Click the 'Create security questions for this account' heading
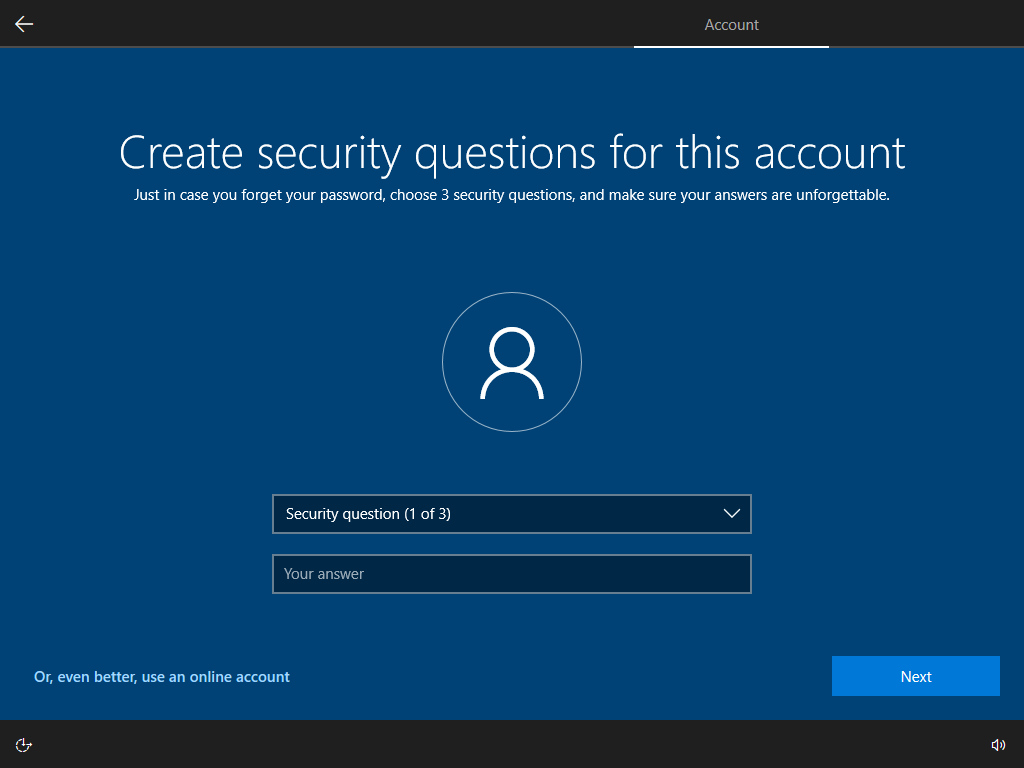Screen dimensions: 1024x768 [x=512, y=154]
